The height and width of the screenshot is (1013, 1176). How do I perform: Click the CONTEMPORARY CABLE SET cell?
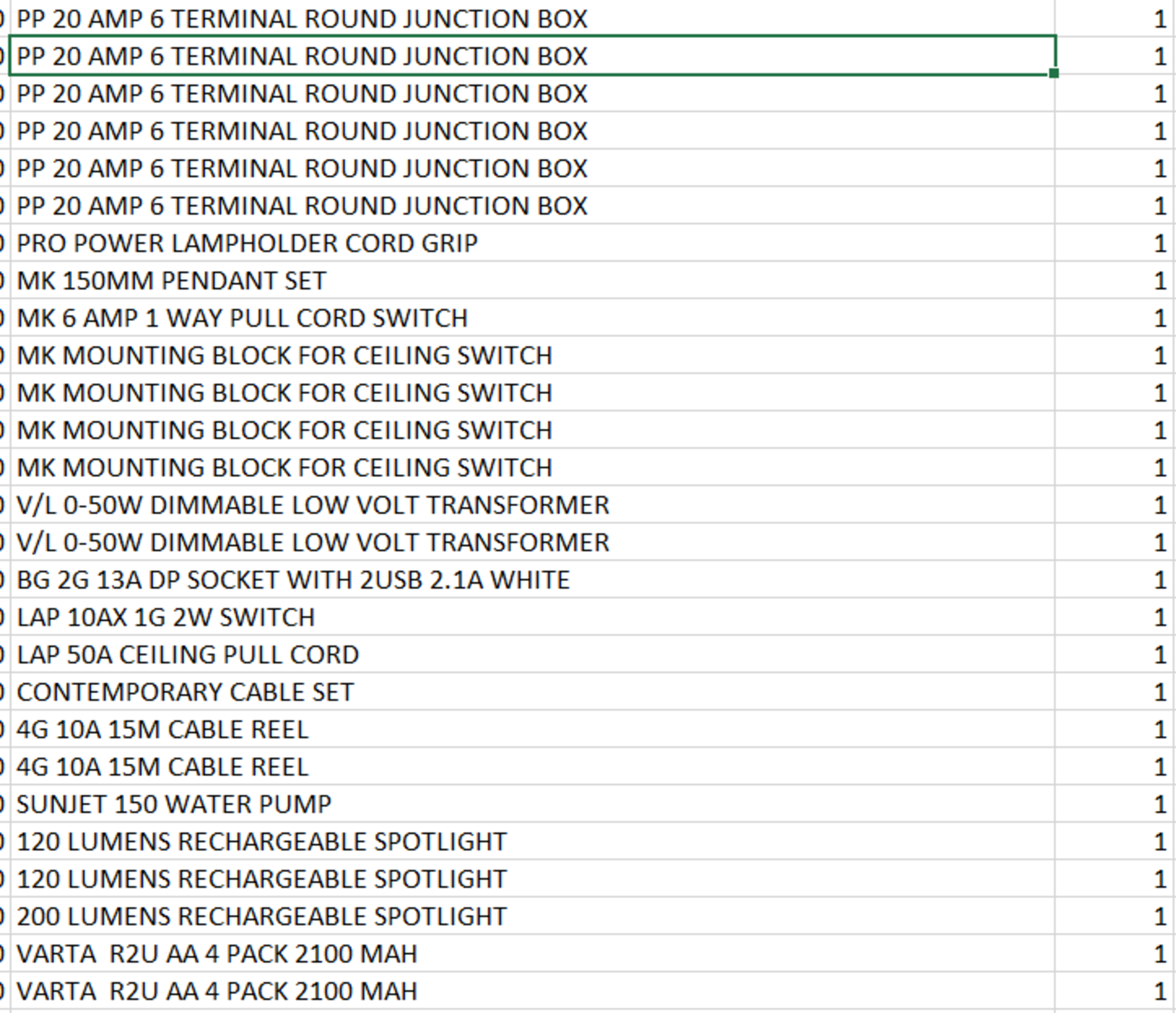(x=532, y=691)
